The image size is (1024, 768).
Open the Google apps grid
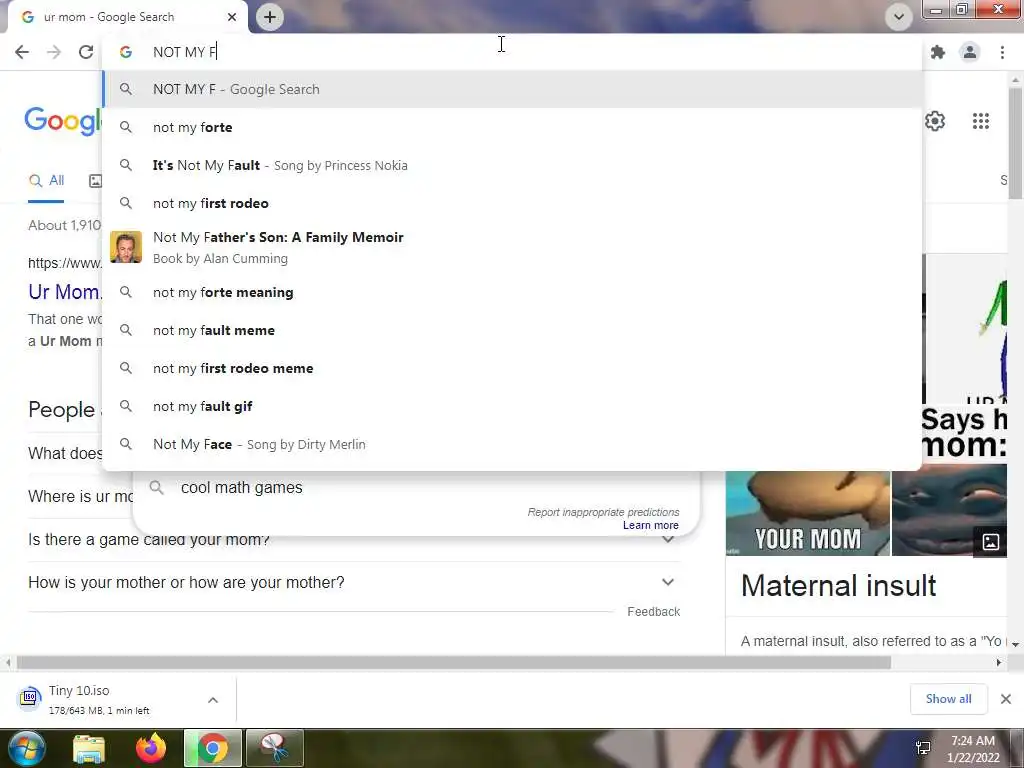coord(981,121)
